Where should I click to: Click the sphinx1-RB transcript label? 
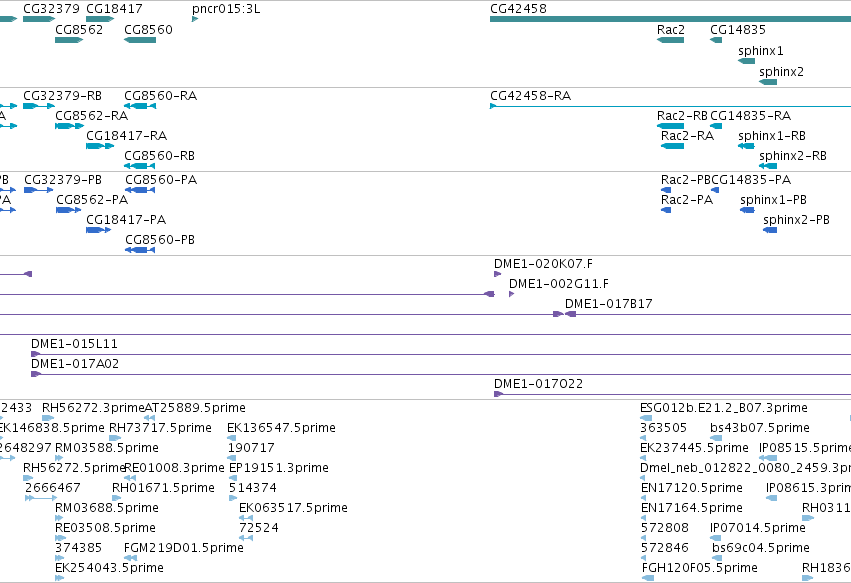771,136
